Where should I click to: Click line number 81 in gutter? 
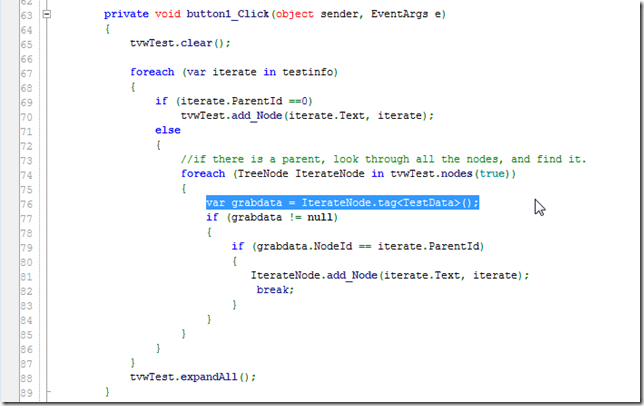tap(26, 277)
